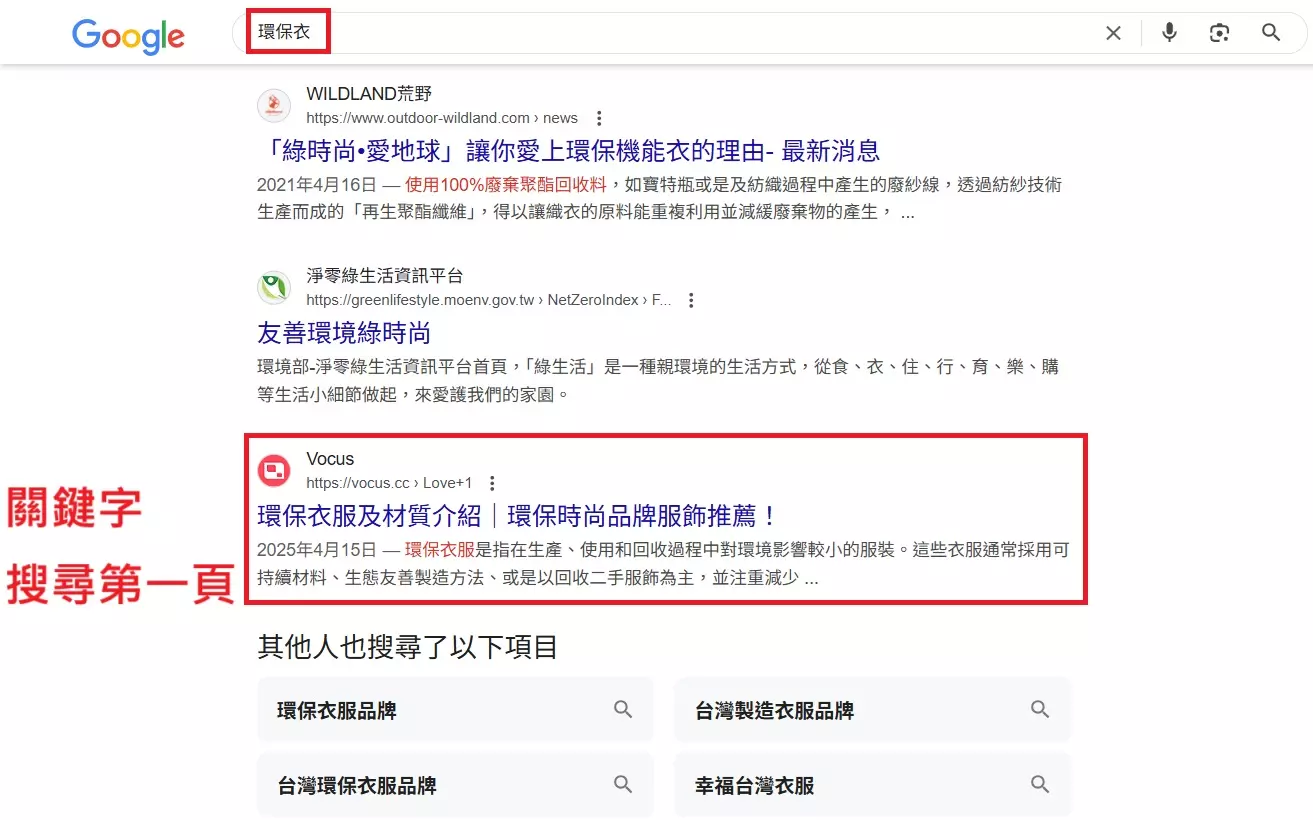Viewport: 1313px width, 820px height.
Task: Click the Vocus site favicon
Action: tap(273, 470)
